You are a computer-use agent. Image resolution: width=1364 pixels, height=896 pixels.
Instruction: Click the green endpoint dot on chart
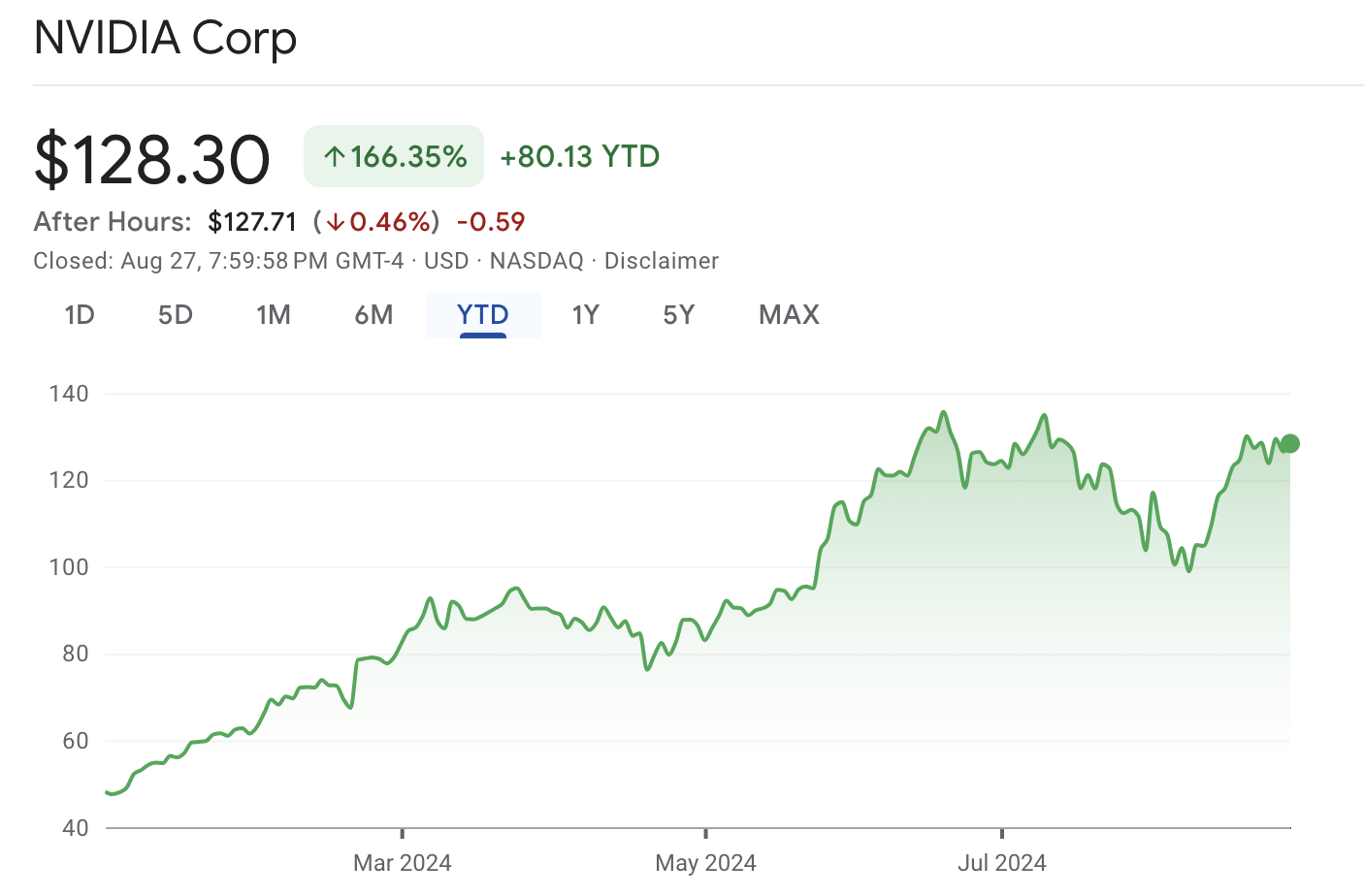(x=1289, y=444)
